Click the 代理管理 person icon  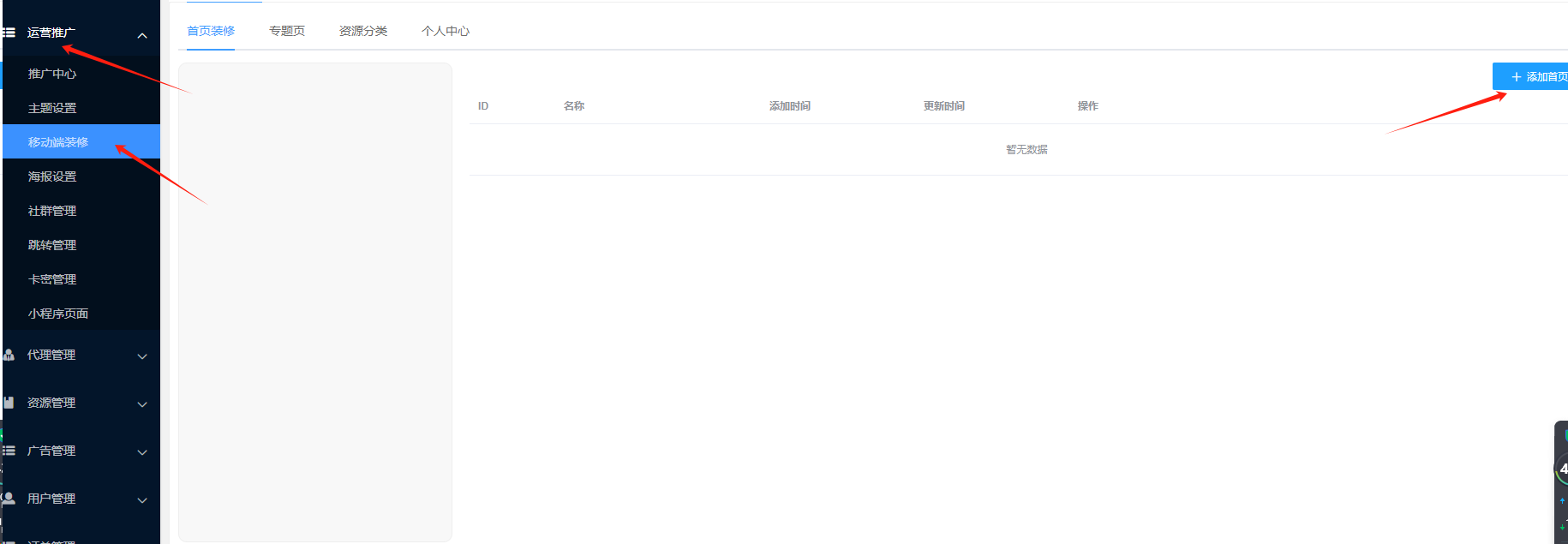point(9,355)
